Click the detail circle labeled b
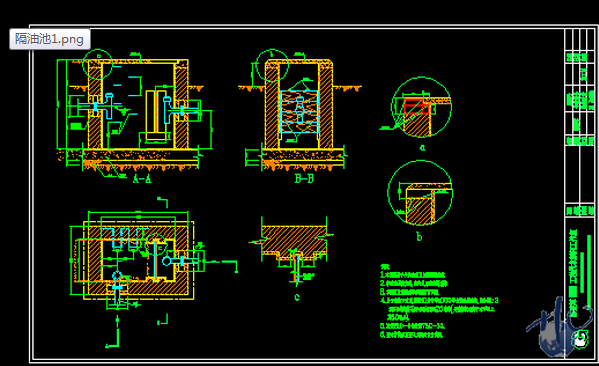The image size is (599, 366). pyautogui.click(x=420, y=193)
